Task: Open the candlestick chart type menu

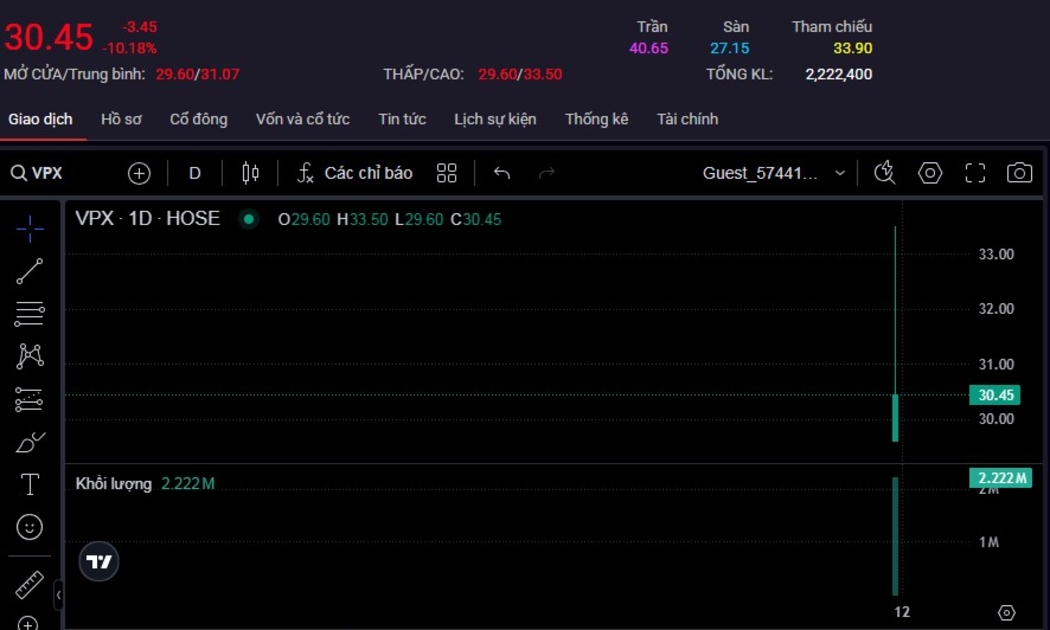Action: coord(250,173)
